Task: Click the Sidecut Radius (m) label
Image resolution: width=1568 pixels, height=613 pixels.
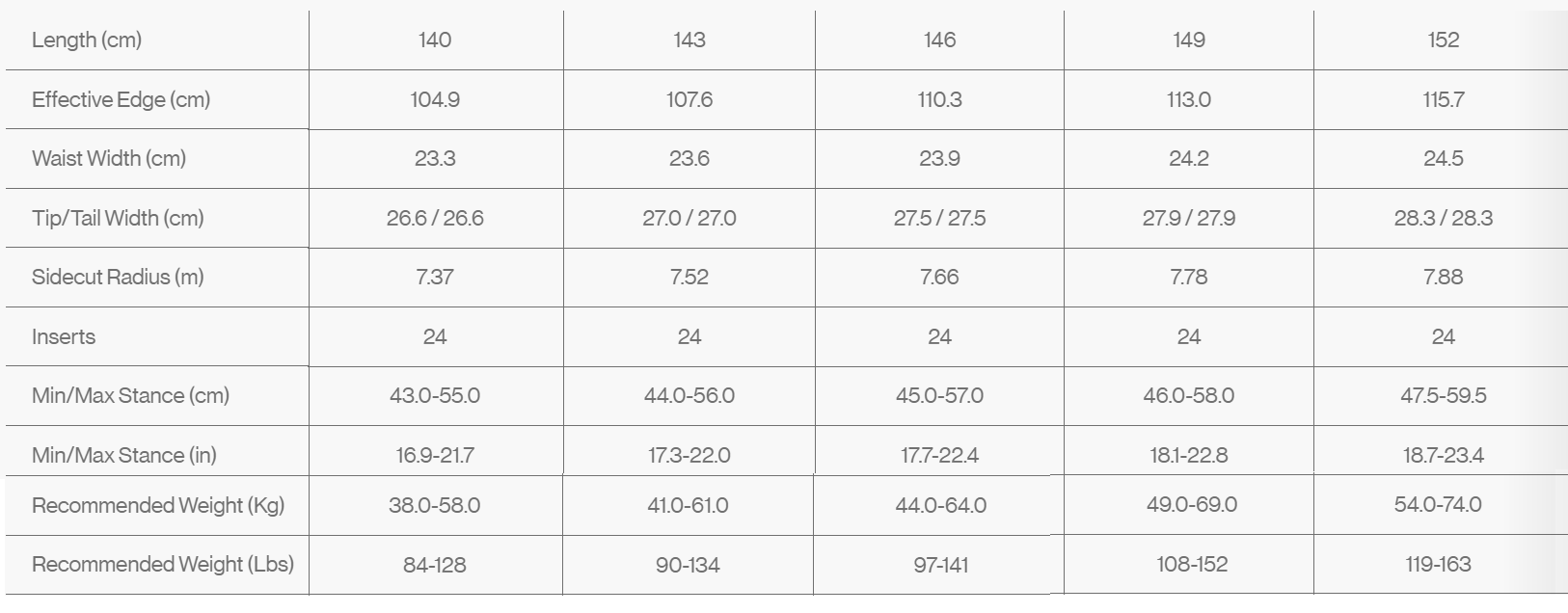Action: (118, 277)
